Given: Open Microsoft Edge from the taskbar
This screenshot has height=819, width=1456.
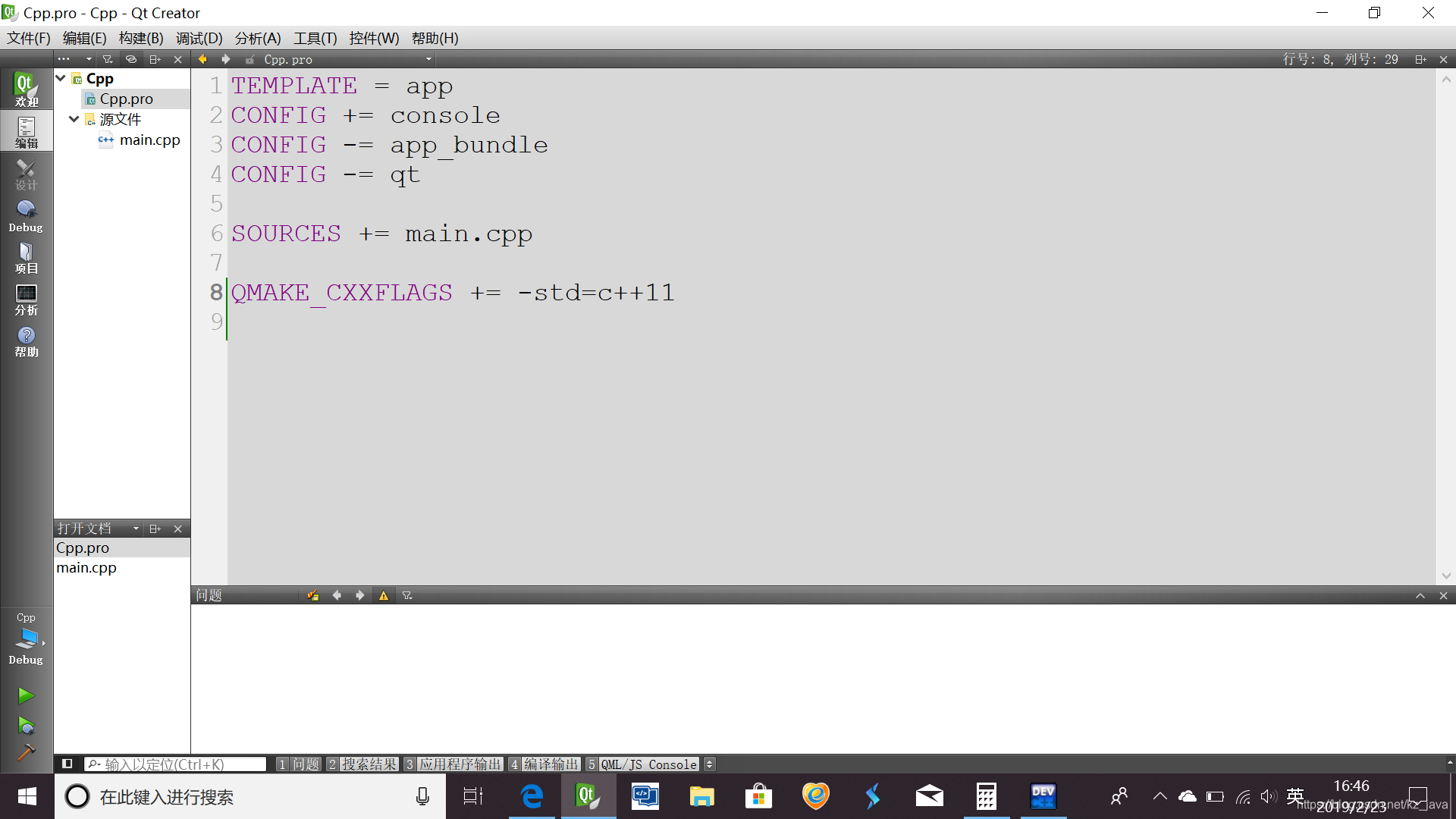Looking at the screenshot, I should 532,796.
